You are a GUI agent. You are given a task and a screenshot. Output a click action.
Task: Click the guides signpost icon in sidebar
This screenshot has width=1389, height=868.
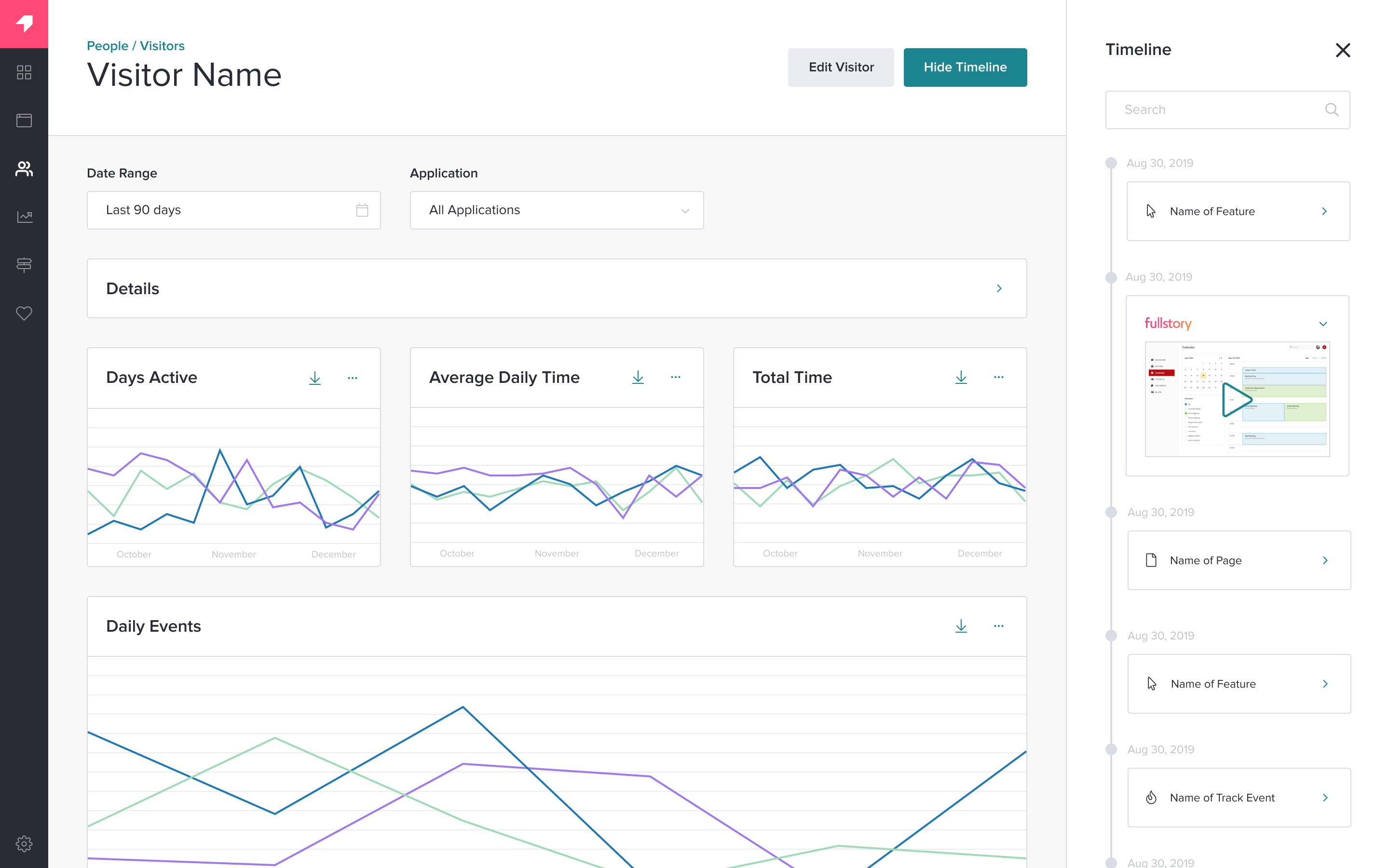[24, 265]
